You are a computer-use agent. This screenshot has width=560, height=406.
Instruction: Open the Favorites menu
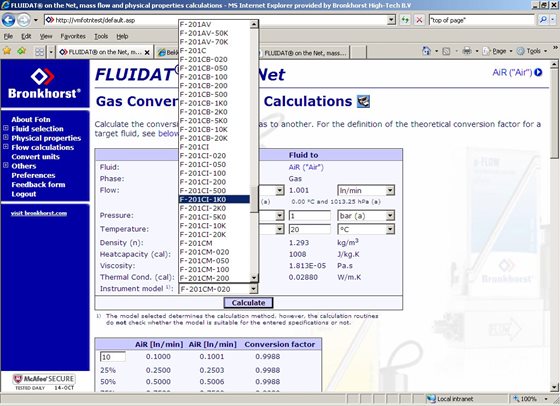pyautogui.click(x=73, y=36)
